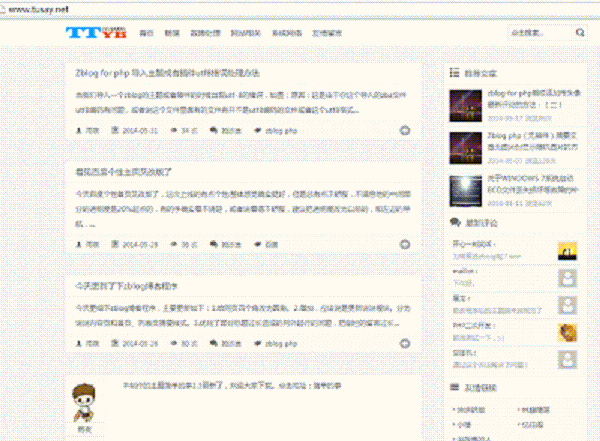Click author icon on the 2014-05-31 post

pyautogui.click(x=79, y=131)
